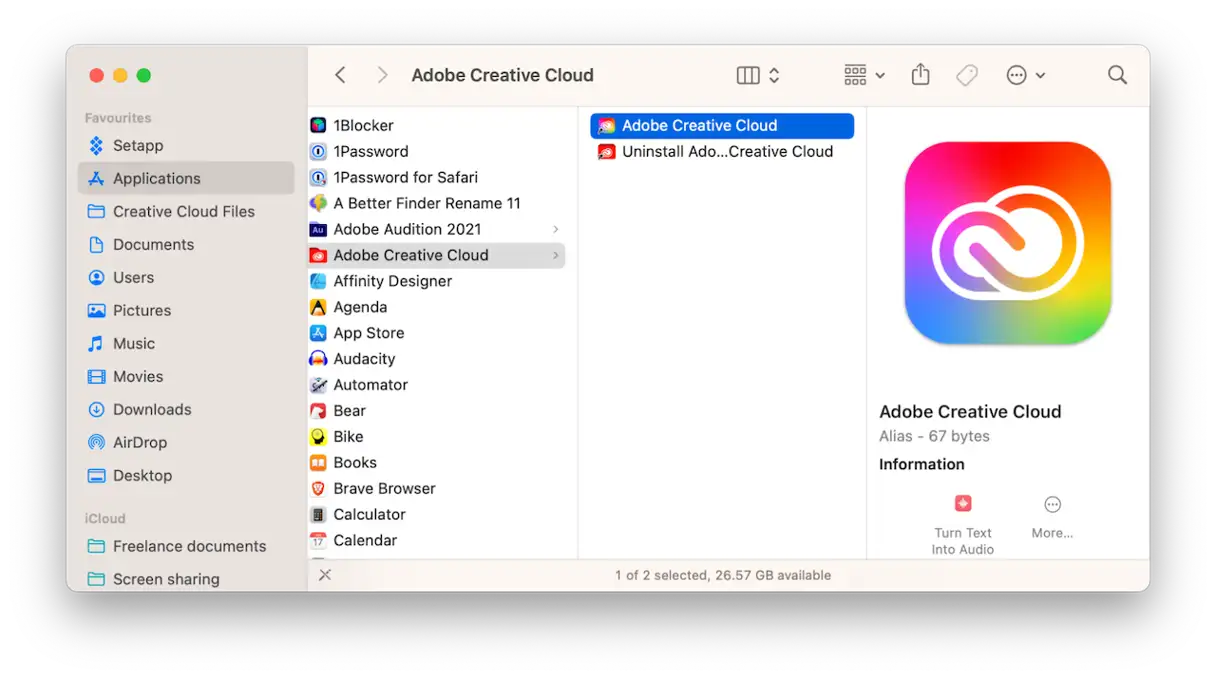Click Turn Text Into Audio action
Viewport: 1216px width, 679px height.
pyautogui.click(x=963, y=524)
